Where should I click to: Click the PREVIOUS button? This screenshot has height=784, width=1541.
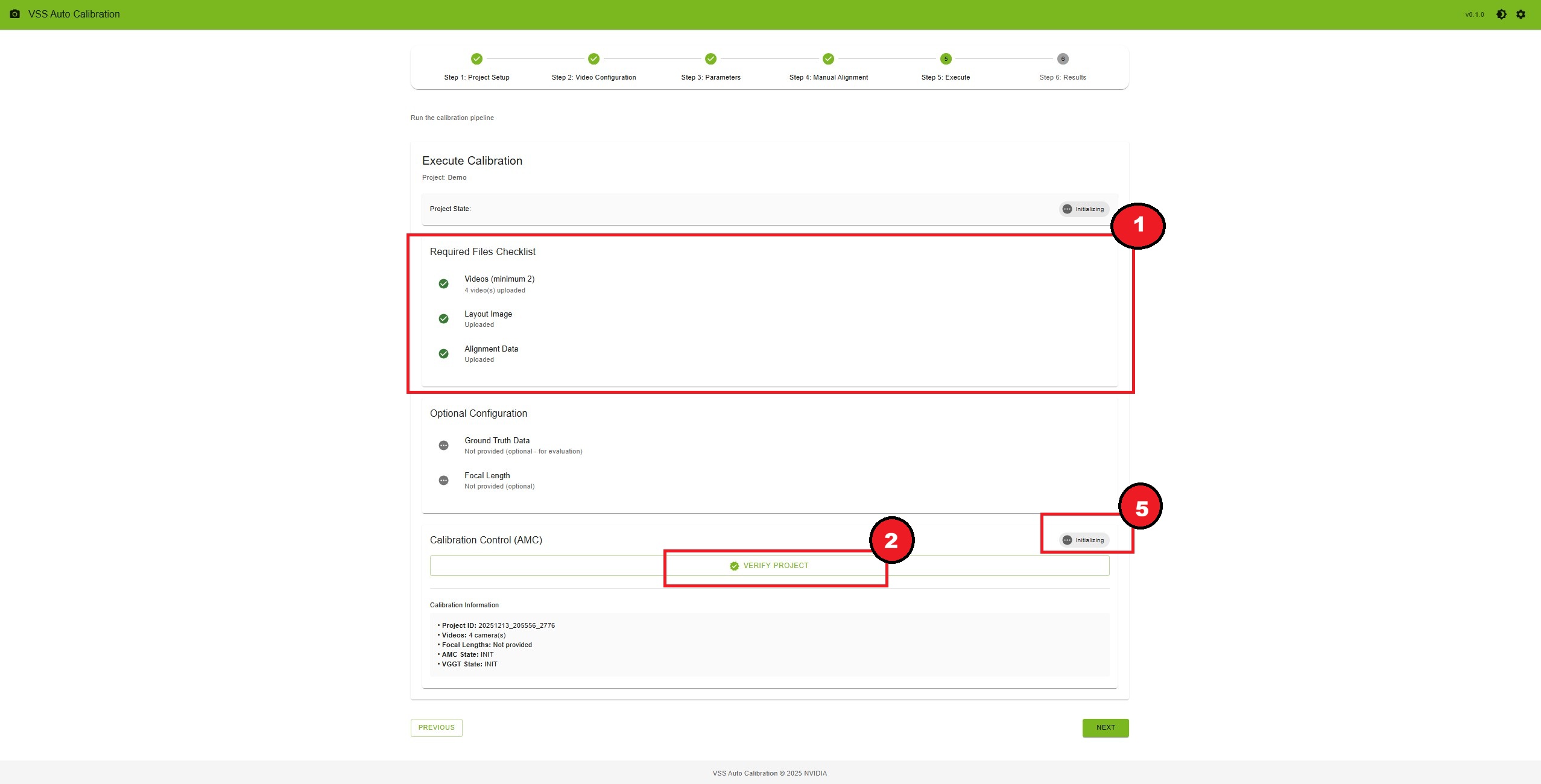(436, 727)
